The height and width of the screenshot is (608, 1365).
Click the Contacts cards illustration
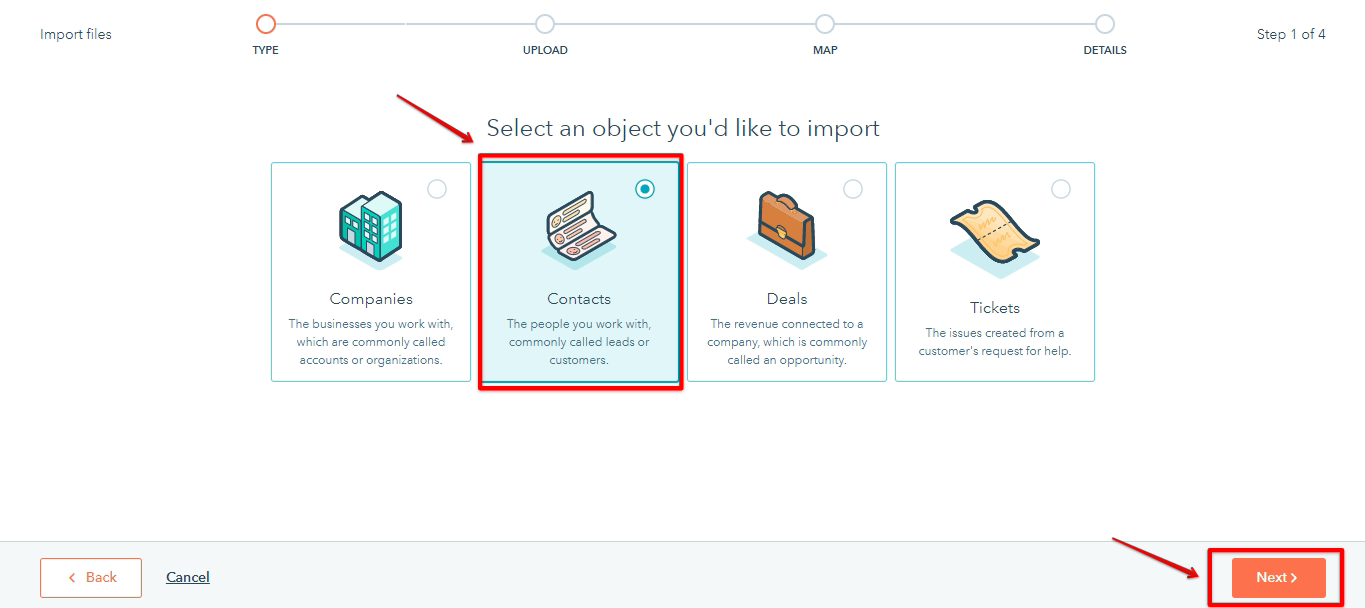pyautogui.click(x=580, y=230)
